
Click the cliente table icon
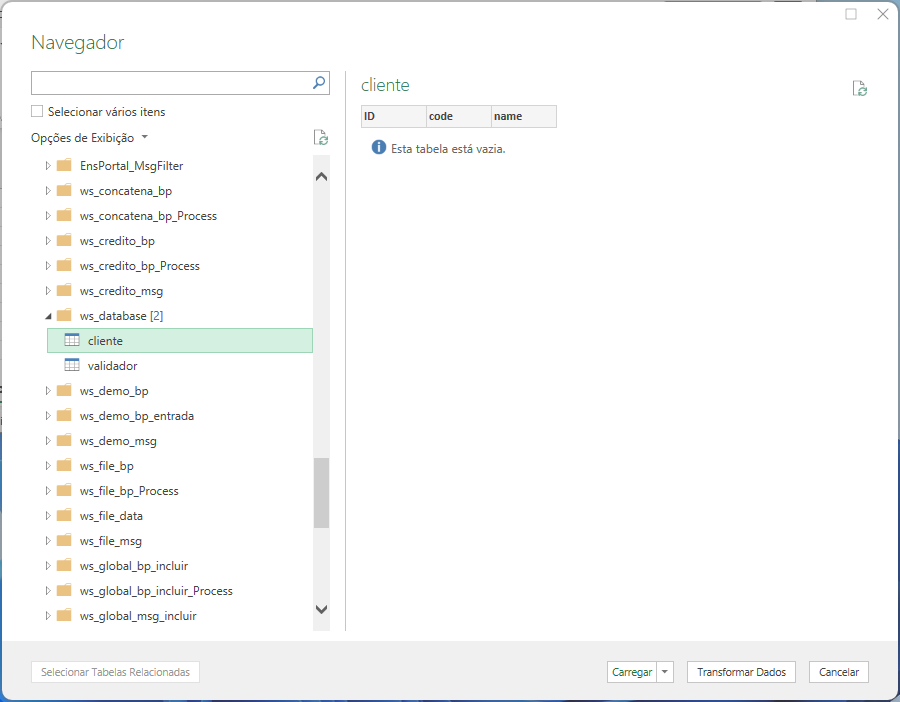(x=72, y=341)
